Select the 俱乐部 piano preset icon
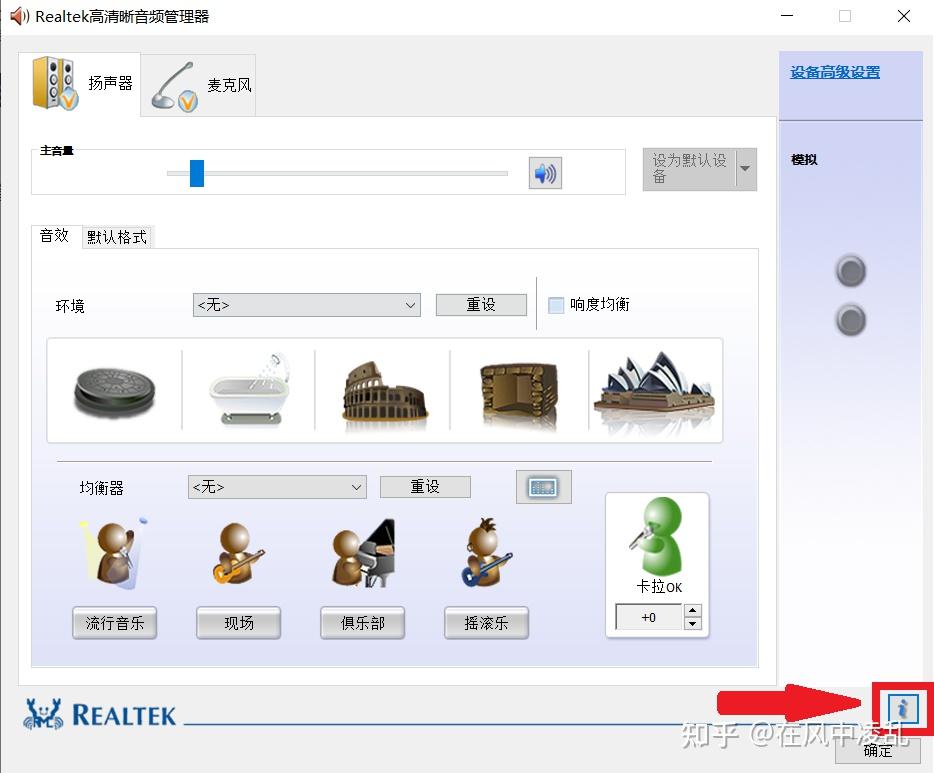The image size is (934, 773). pos(361,550)
